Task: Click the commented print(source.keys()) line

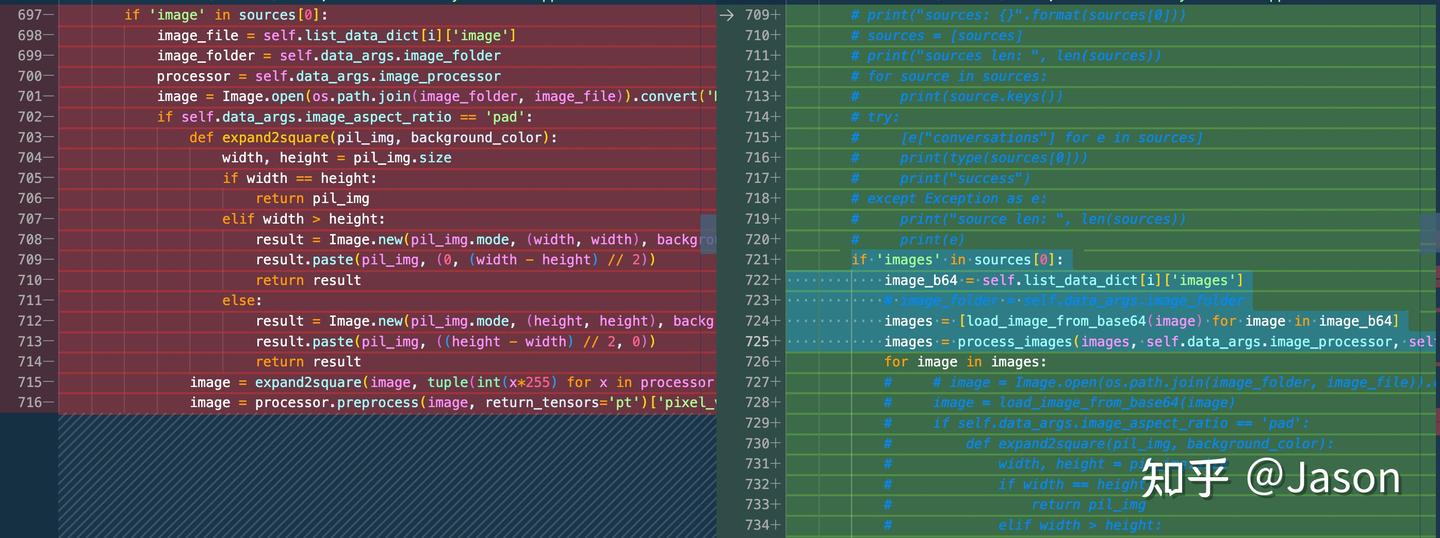Action: [957, 96]
